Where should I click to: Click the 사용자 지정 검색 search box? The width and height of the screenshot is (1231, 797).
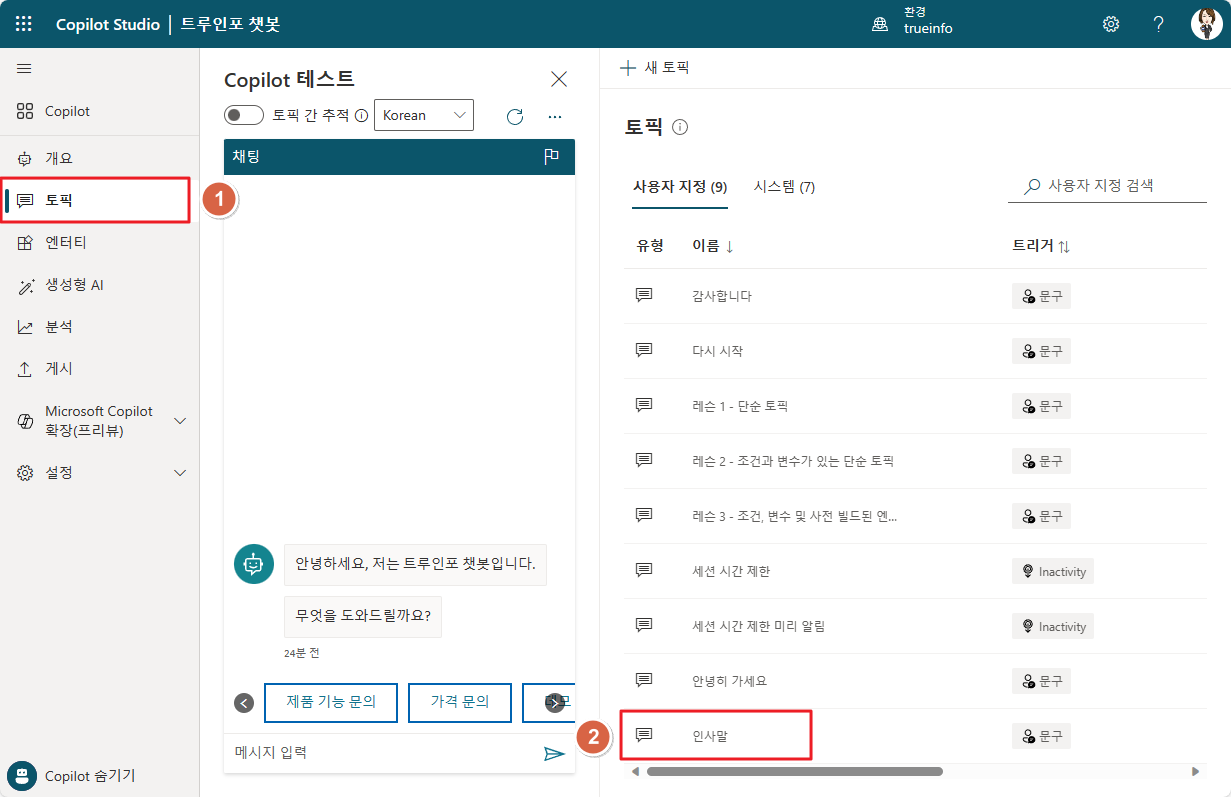[x=1107, y=186]
